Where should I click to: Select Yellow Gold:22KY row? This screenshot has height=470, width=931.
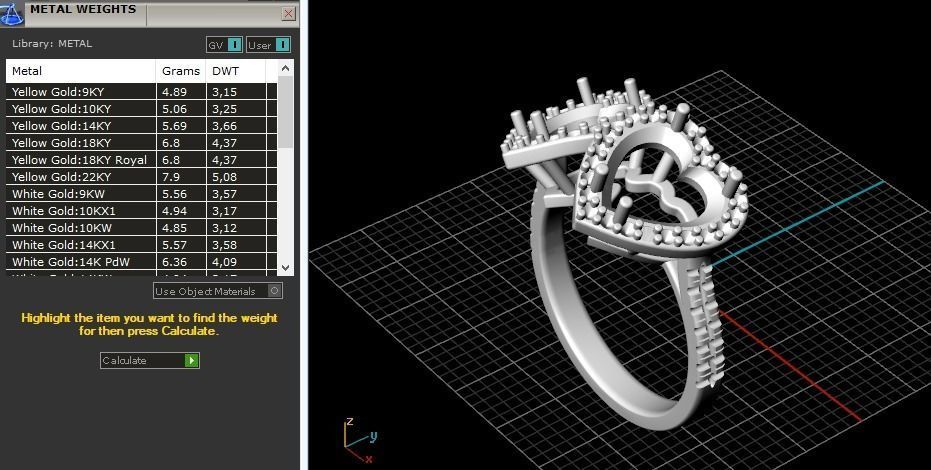(141, 177)
